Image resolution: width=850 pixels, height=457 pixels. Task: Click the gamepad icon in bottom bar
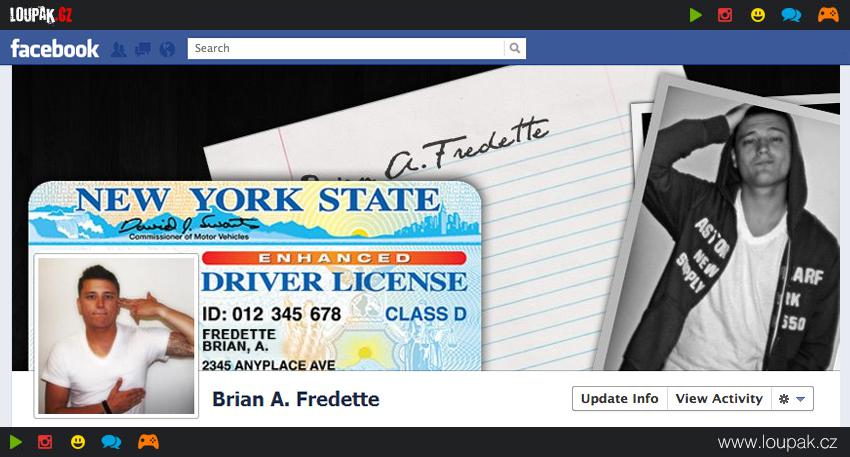coord(148,442)
